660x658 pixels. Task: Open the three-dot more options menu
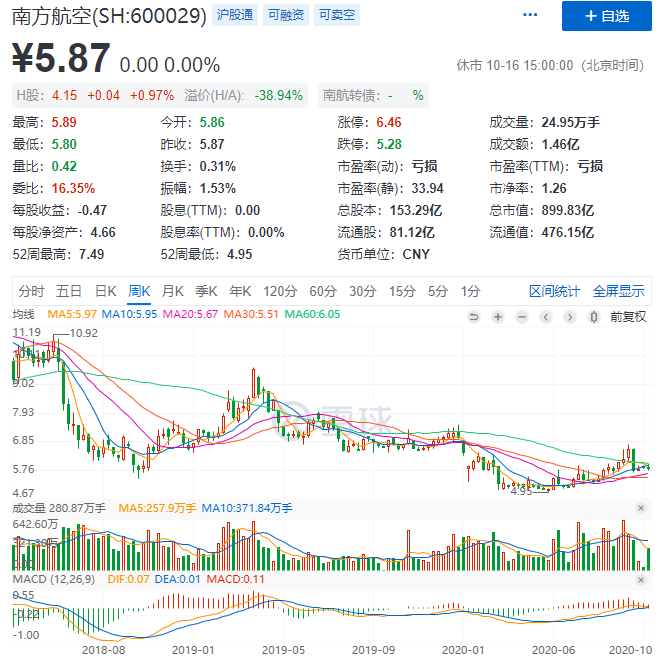[x=530, y=15]
